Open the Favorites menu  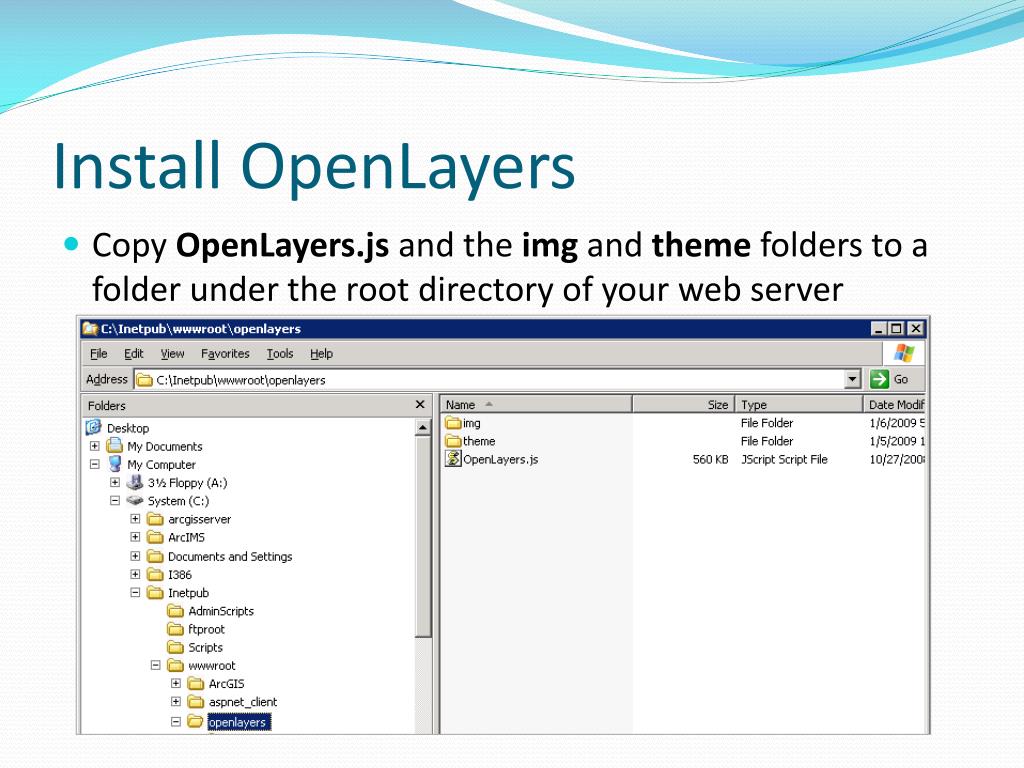(x=225, y=353)
